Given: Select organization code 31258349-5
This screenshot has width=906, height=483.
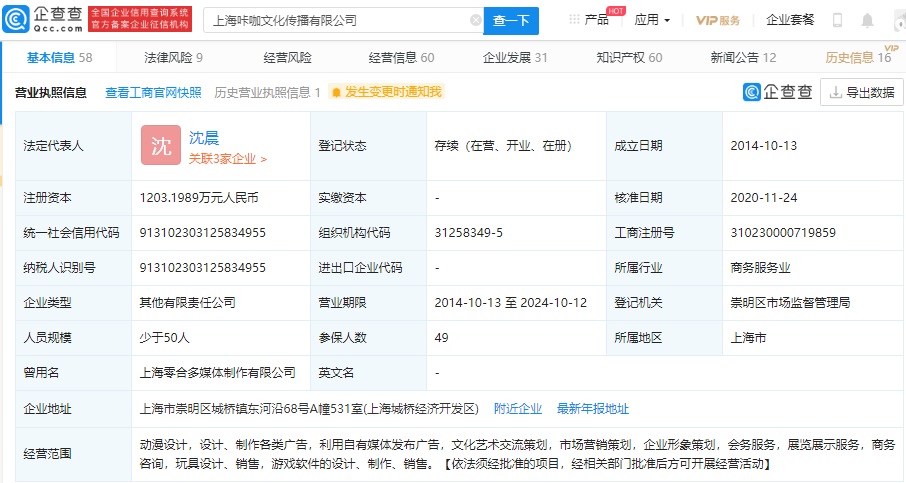Looking at the screenshot, I should 469,232.
